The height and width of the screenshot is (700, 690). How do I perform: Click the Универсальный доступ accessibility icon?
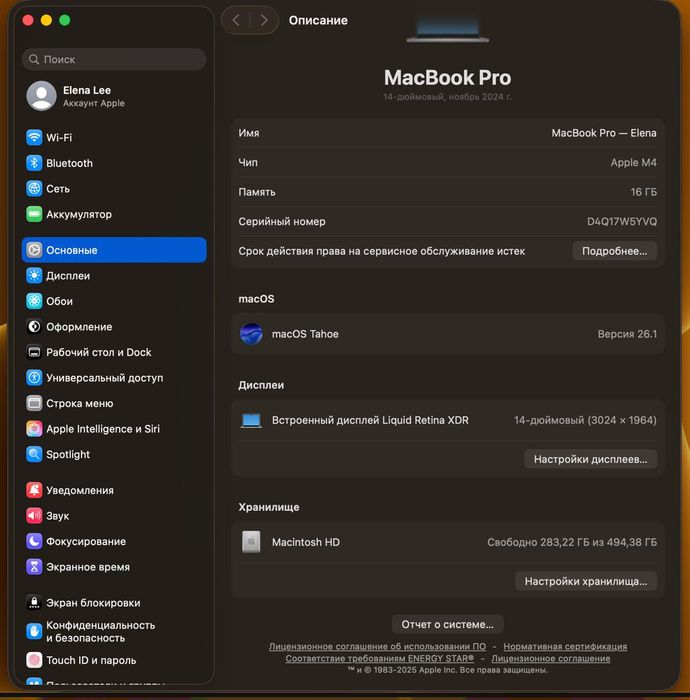[x=34, y=378]
